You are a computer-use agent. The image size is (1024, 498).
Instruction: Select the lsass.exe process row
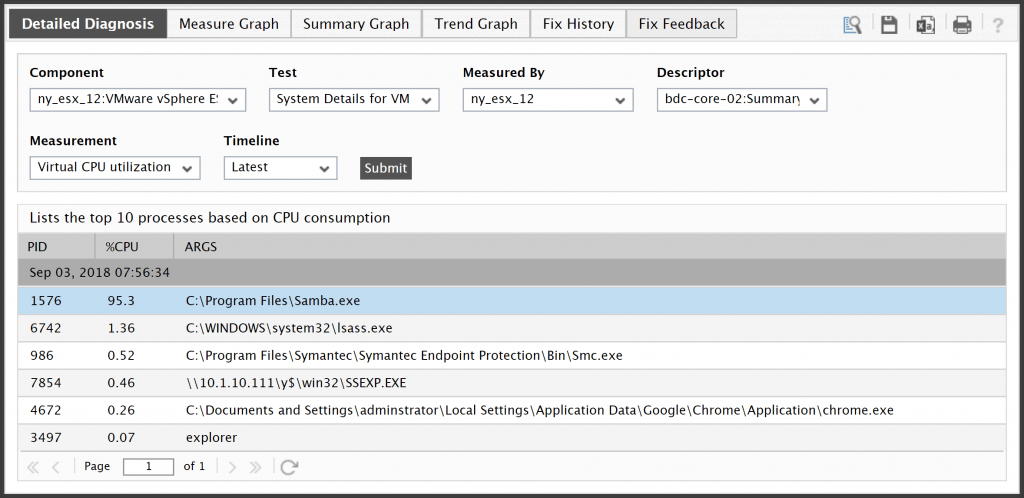coord(512,328)
